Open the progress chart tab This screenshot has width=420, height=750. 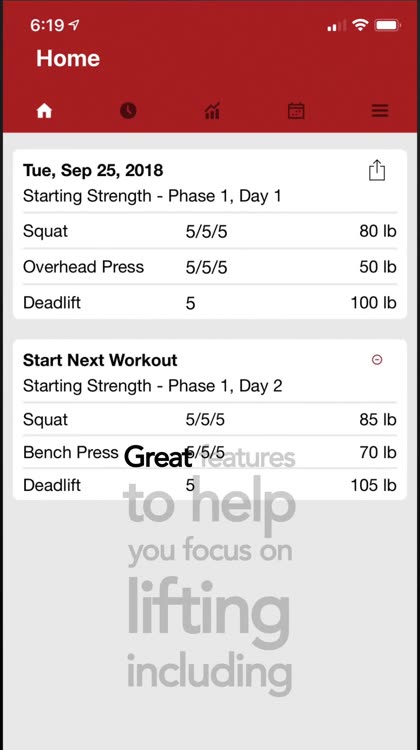(x=212, y=111)
